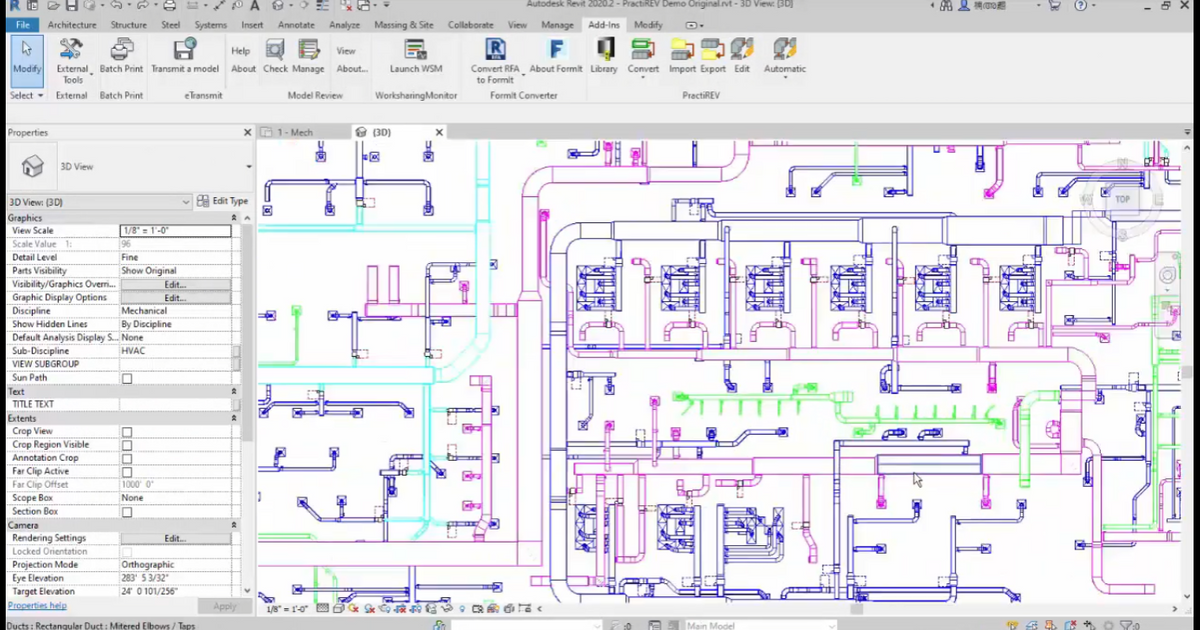
Task: Open Model Review Manage
Action: click(308, 56)
